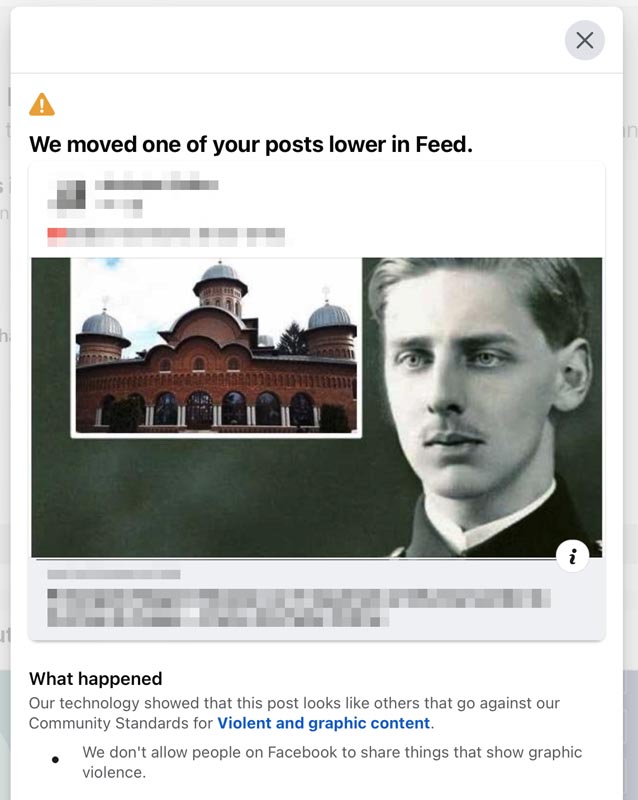This screenshot has height=800, width=638.
Task: Click the 'We moved one of your posts' heading
Action: 251,144
